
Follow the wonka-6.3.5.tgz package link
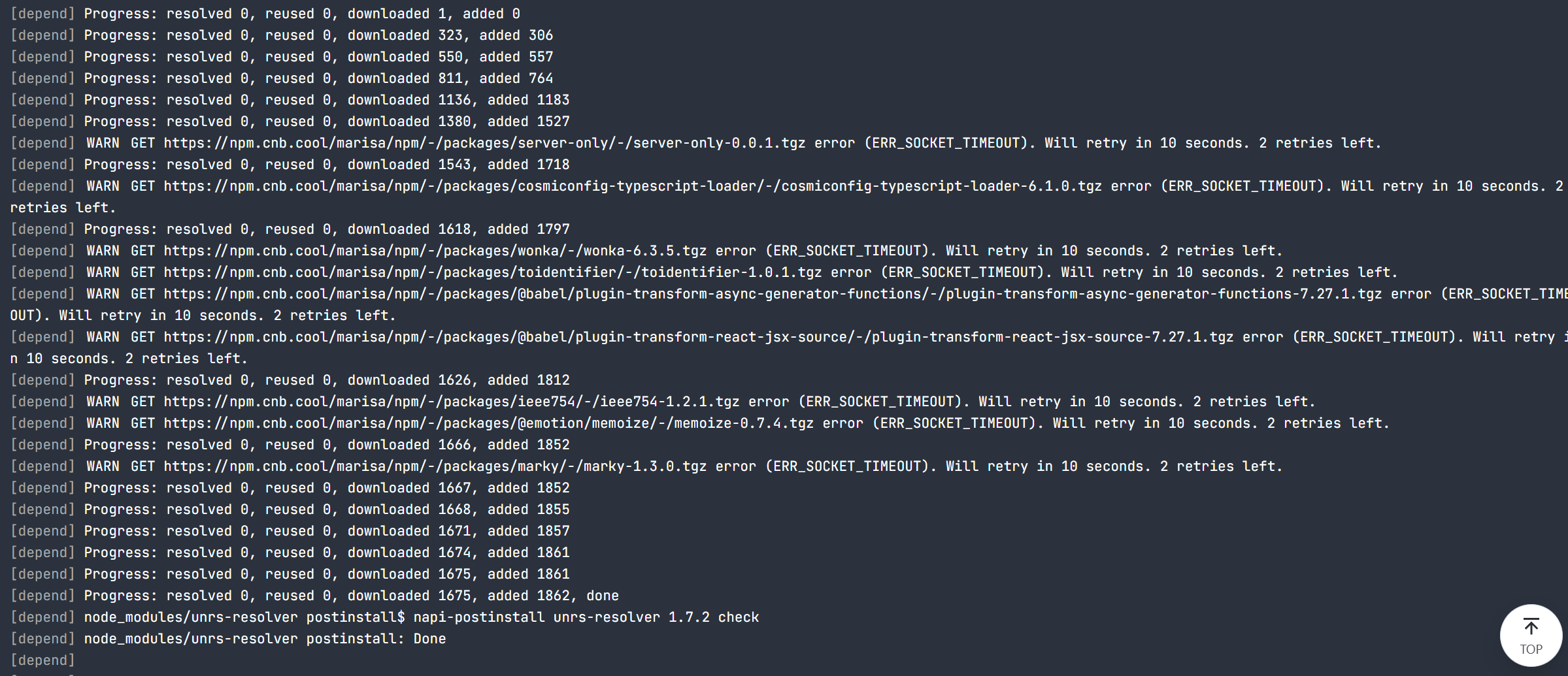435,251
